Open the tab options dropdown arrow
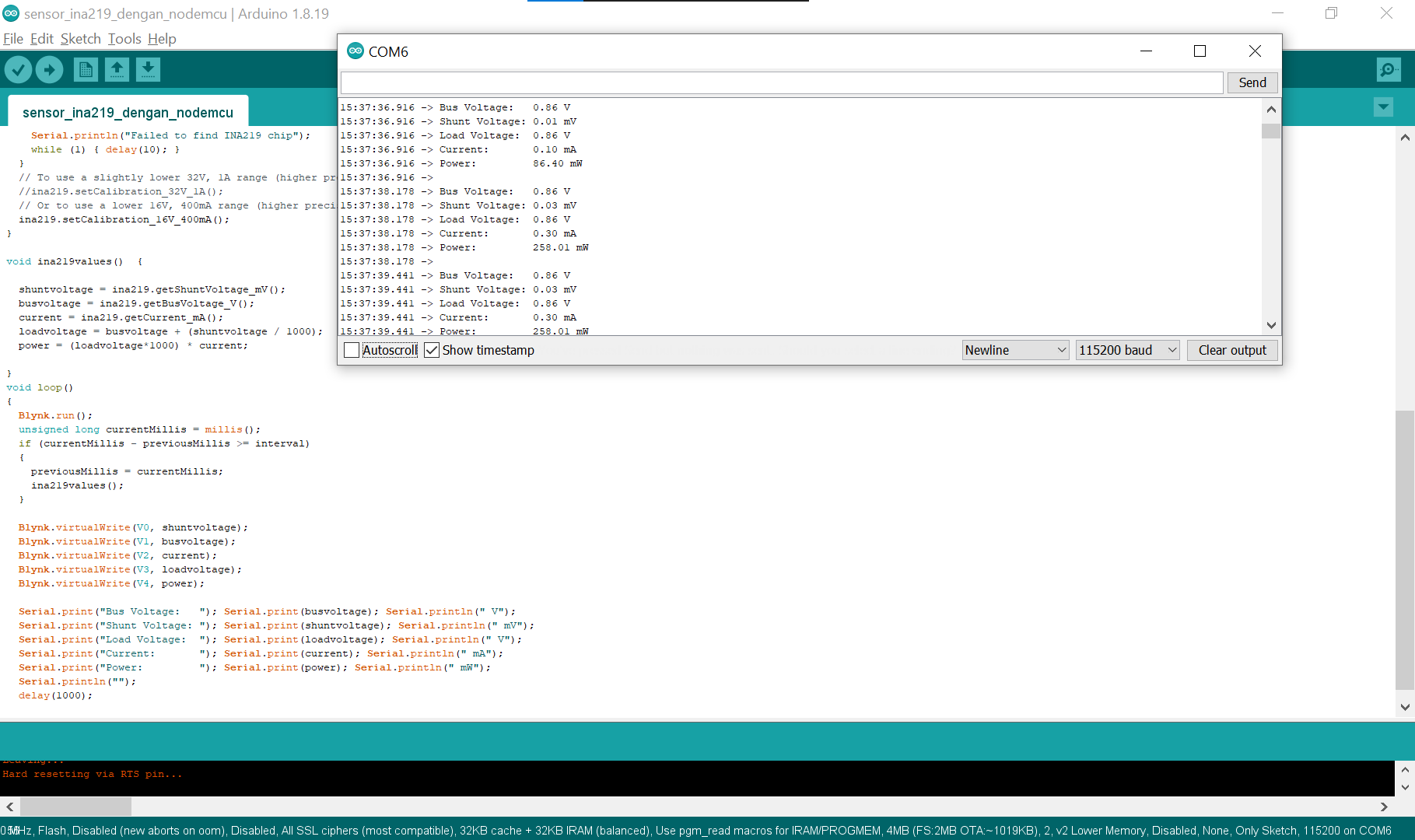 tap(1383, 107)
